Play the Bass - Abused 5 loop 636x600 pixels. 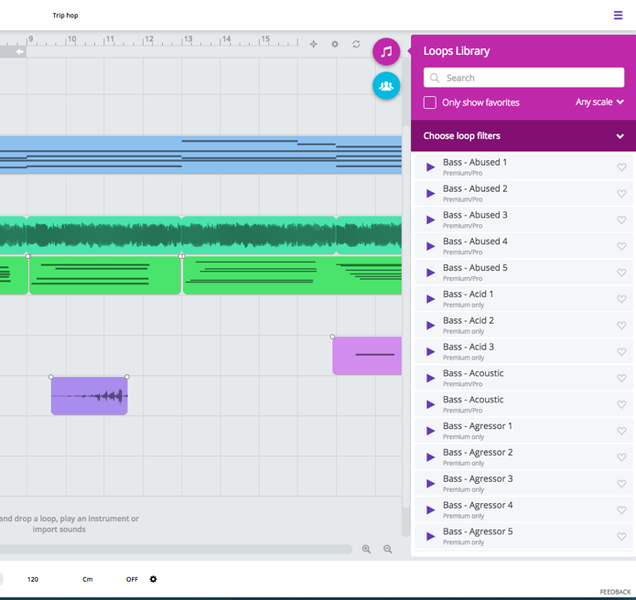(430, 273)
